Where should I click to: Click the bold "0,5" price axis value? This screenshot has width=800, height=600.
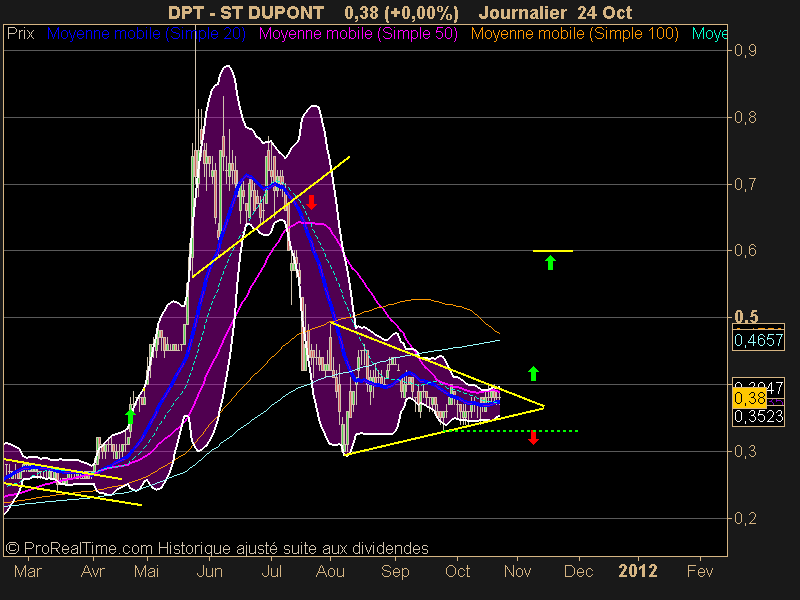pyautogui.click(x=746, y=317)
